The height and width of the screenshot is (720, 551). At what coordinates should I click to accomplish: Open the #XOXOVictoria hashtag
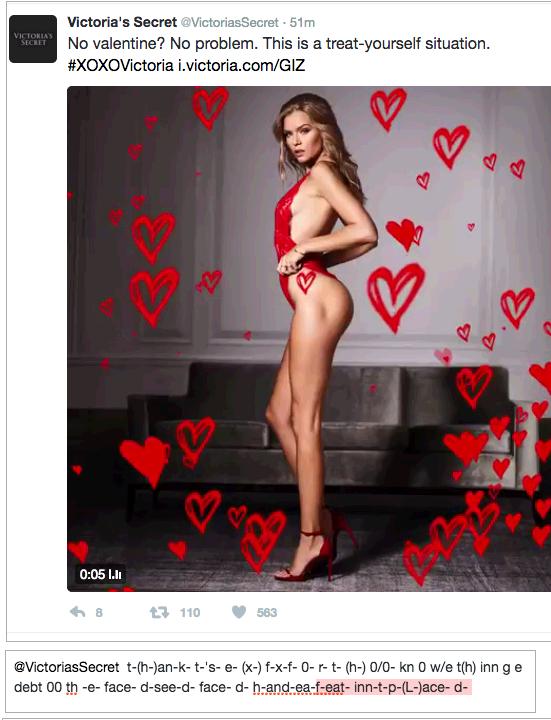point(120,65)
